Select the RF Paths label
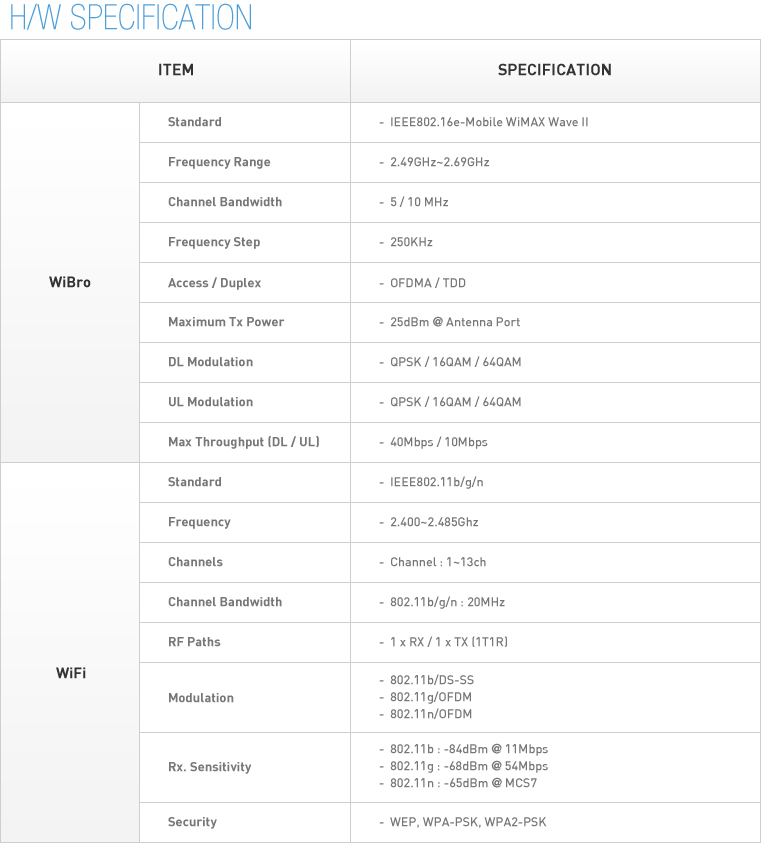 [194, 642]
